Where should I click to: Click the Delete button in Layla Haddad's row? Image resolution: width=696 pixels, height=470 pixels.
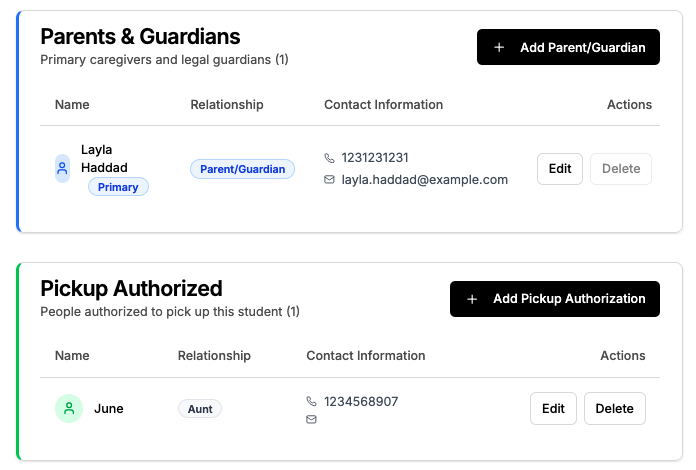point(621,169)
